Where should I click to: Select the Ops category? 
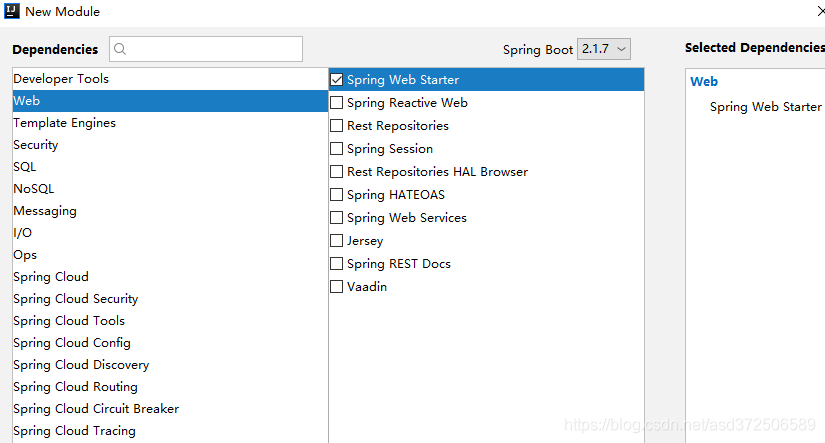tap(170, 255)
